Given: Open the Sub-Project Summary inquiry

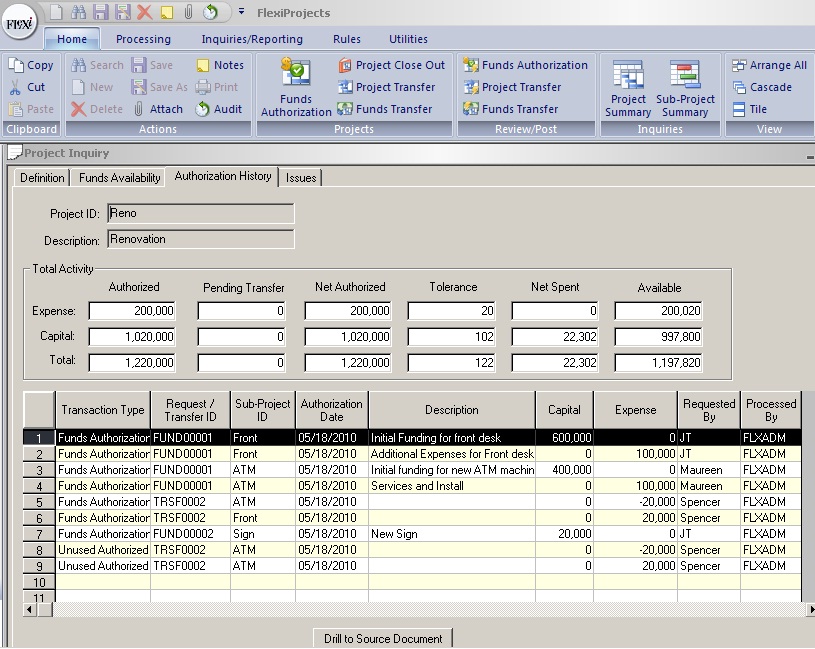Looking at the screenshot, I should [x=685, y=89].
